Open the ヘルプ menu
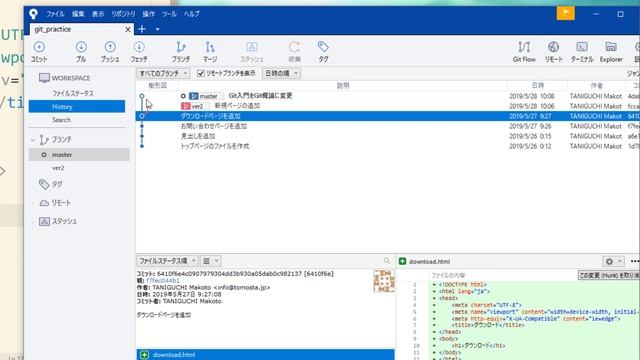 [191, 14]
